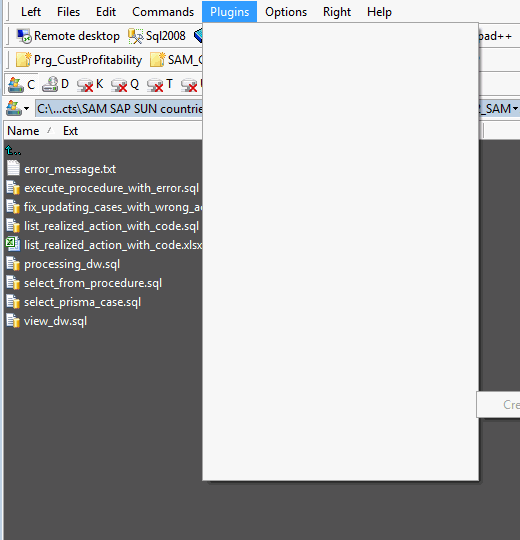The image size is (520, 540).
Task: Select the file error_message.txt
Action: click(x=70, y=169)
